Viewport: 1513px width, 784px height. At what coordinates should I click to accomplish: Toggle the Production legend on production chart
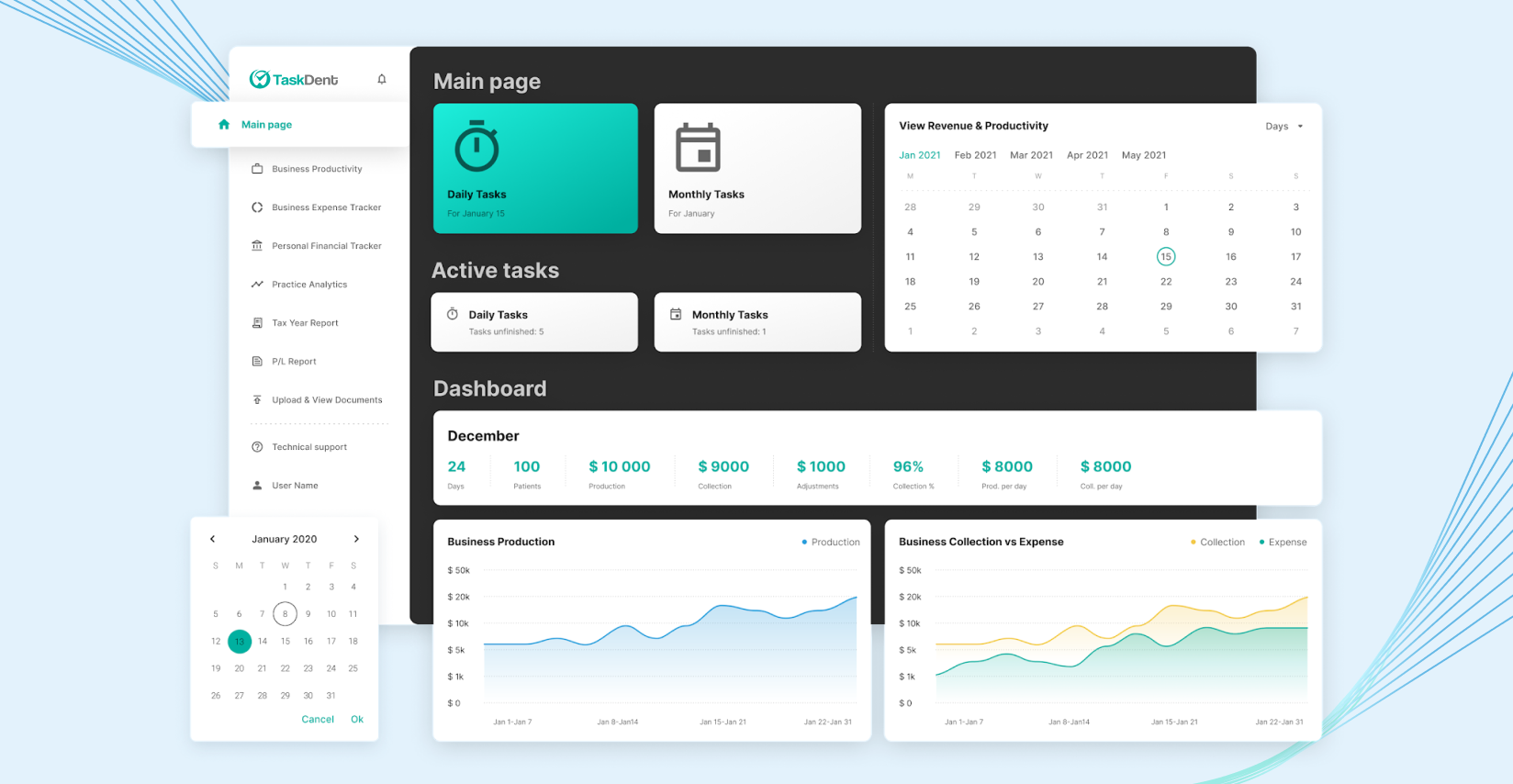click(831, 543)
